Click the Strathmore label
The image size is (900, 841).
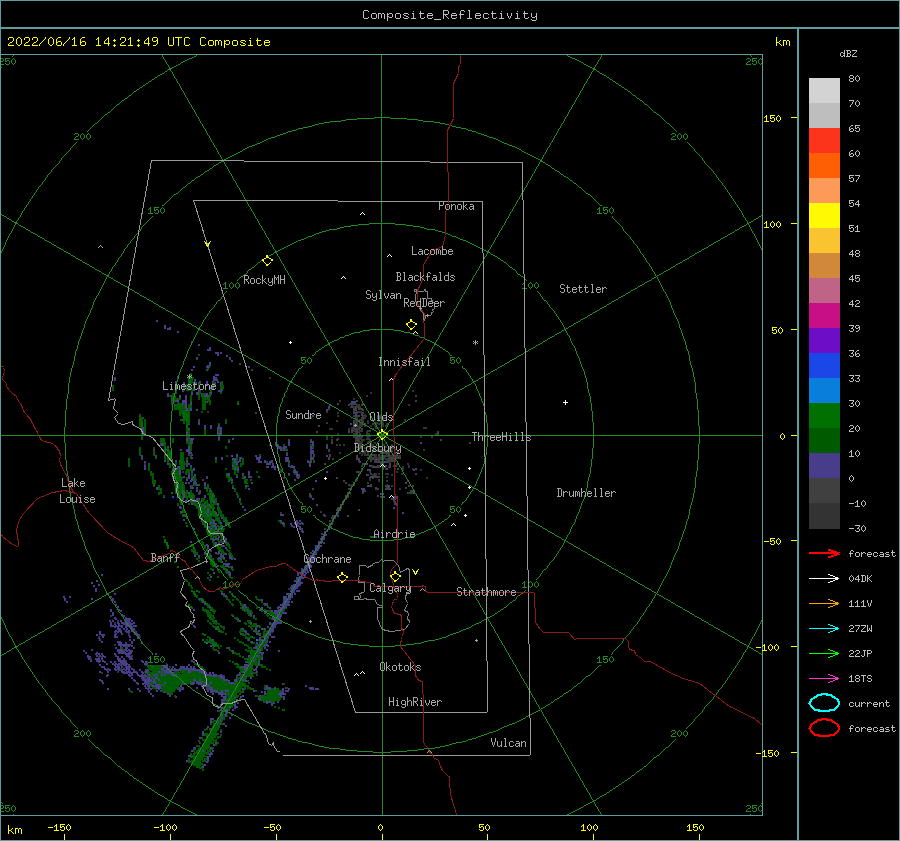(x=486, y=592)
